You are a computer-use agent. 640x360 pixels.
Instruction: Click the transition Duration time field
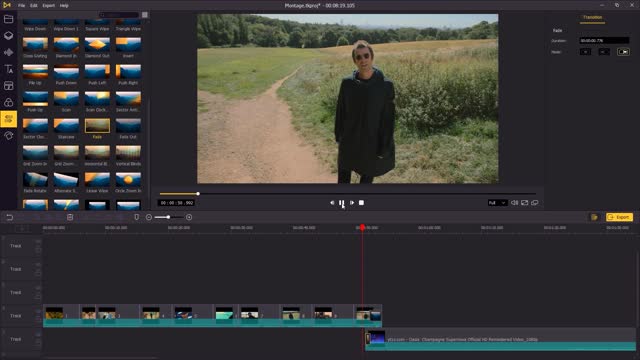[x=604, y=40]
